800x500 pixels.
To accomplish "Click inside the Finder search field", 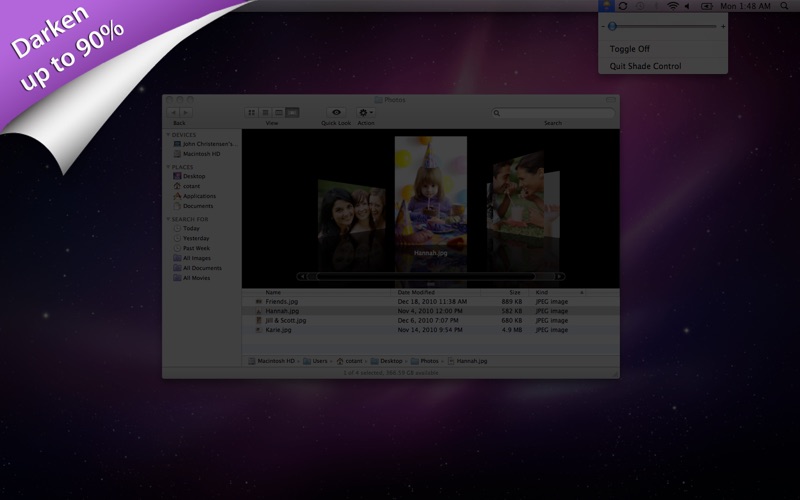I will pyautogui.click(x=553, y=113).
